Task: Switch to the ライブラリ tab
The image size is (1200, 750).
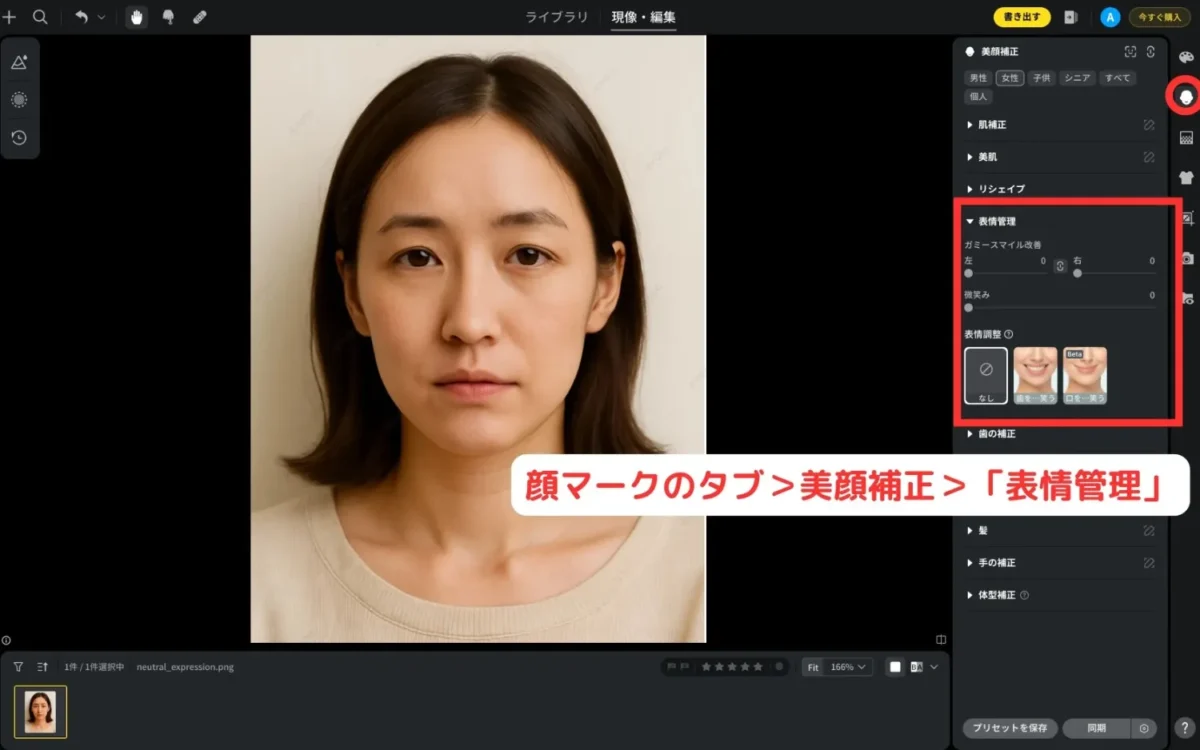Action: (x=557, y=17)
